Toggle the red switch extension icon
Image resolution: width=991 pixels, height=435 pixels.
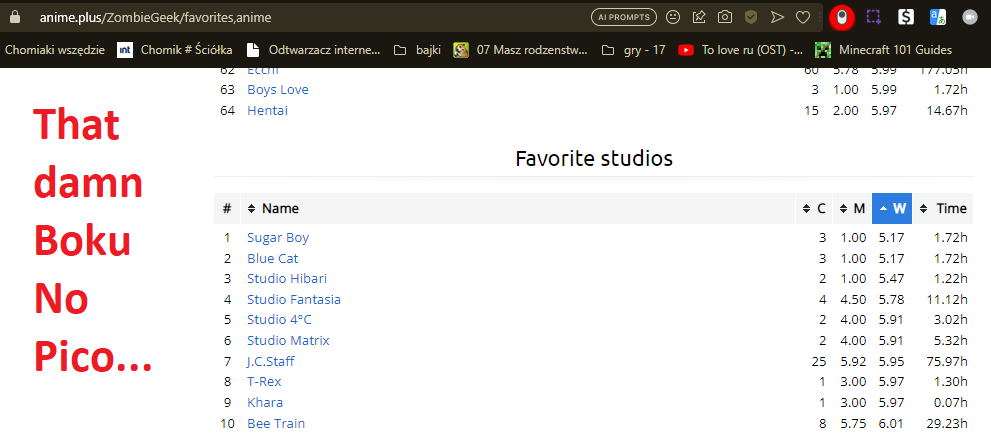[842, 17]
